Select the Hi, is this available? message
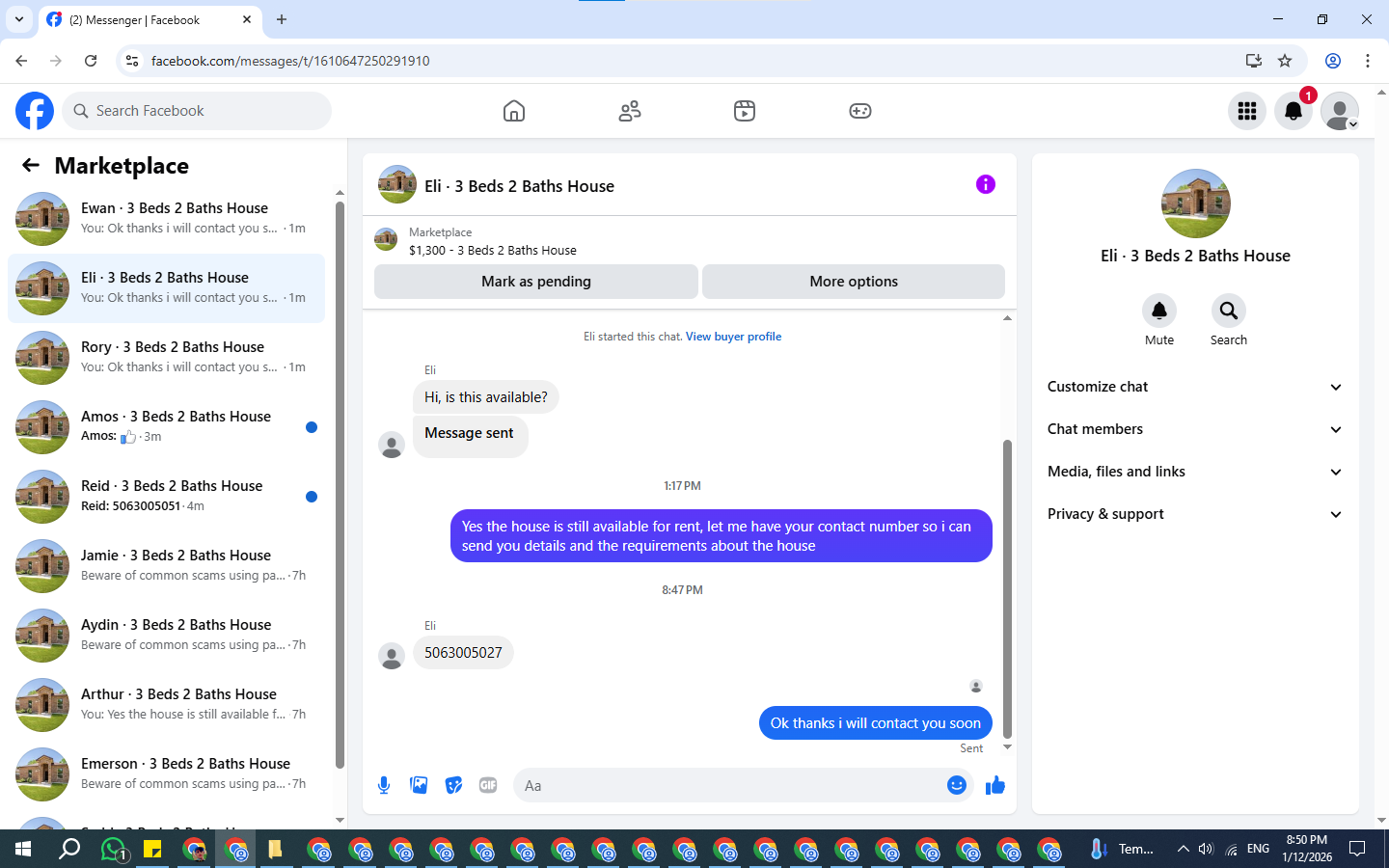1389x868 pixels. coord(486,397)
